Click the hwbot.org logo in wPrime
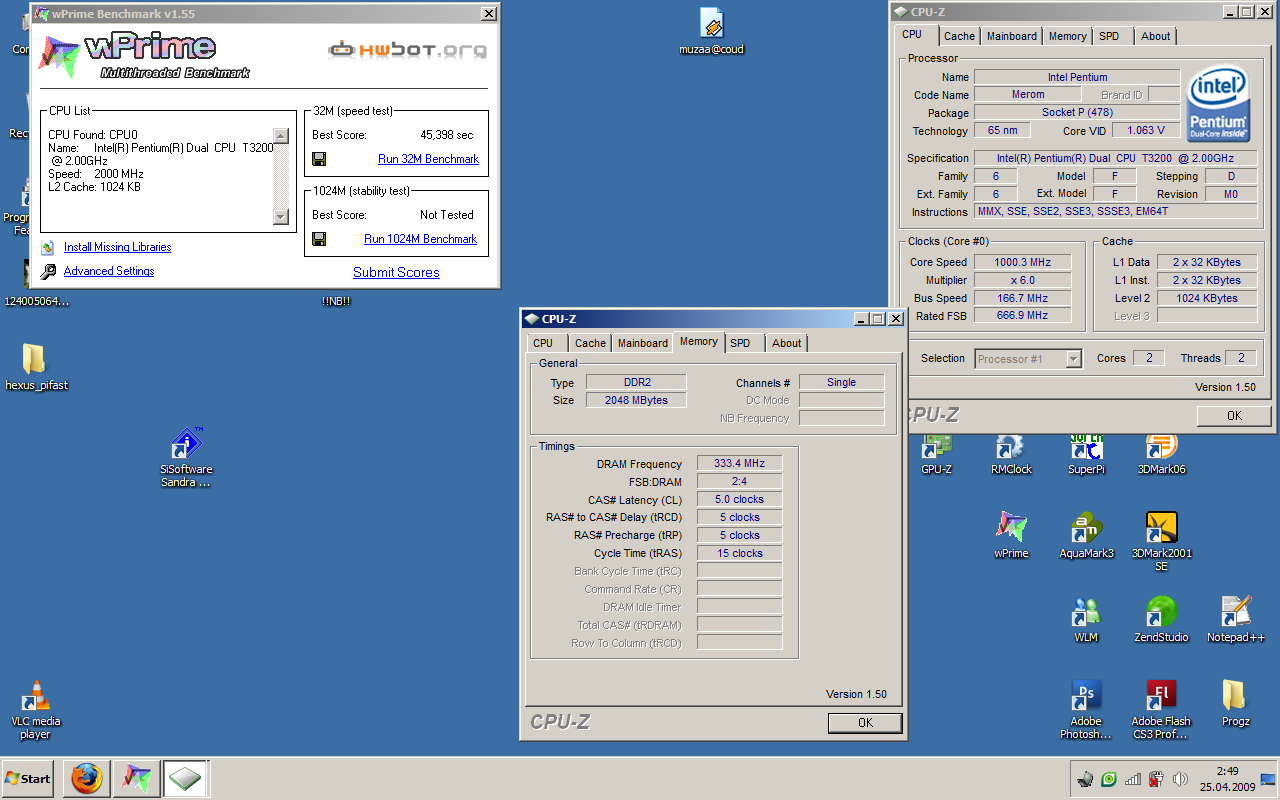This screenshot has width=1280, height=800. tap(408, 48)
